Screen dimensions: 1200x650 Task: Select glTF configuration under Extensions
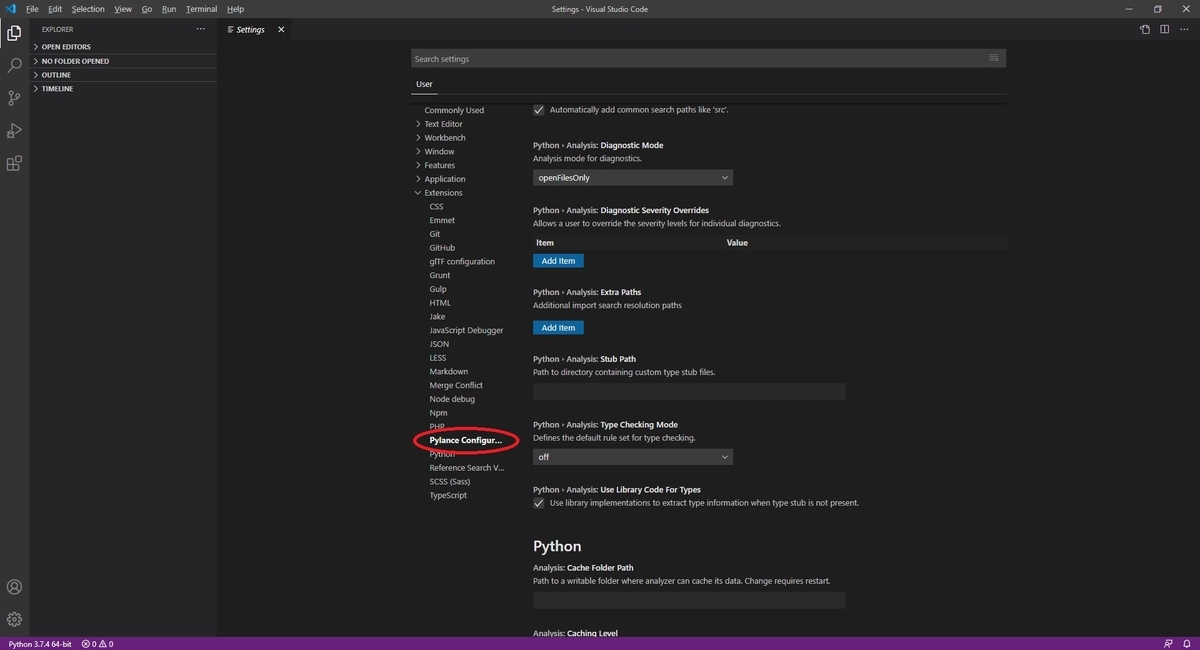462,262
